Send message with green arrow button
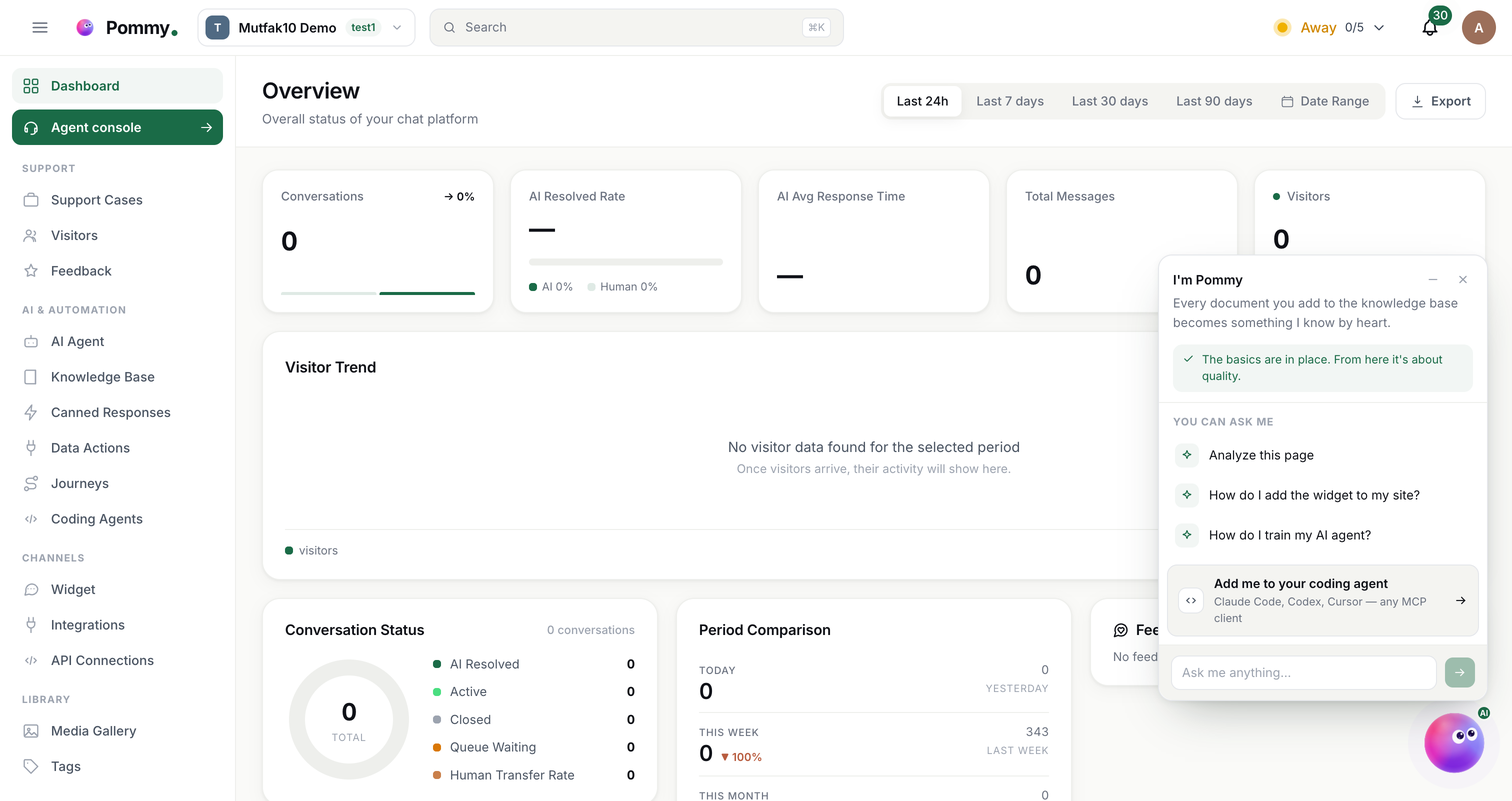Image resolution: width=1512 pixels, height=801 pixels. coord(1460,673)
